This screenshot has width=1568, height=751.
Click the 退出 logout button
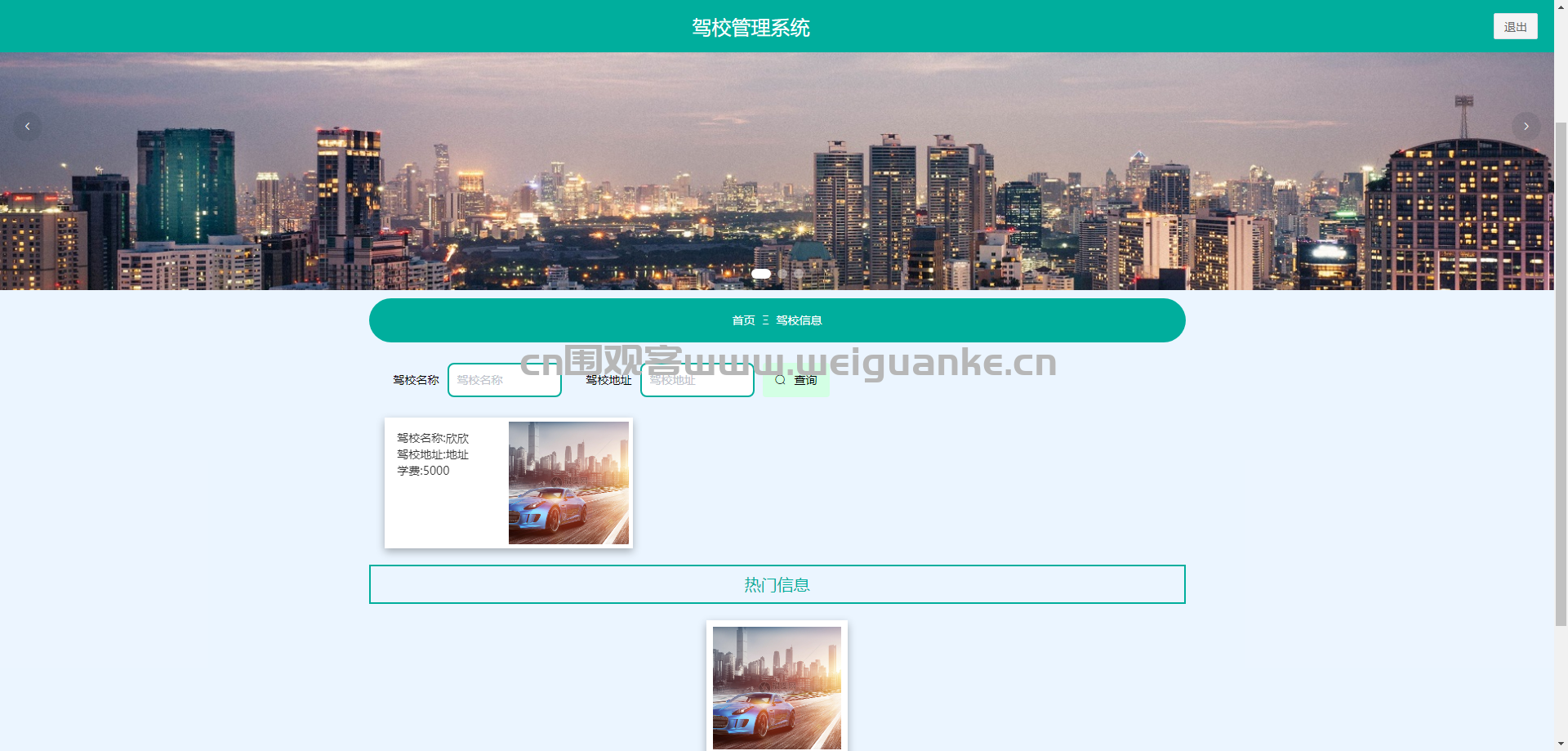coord(1515,26)
